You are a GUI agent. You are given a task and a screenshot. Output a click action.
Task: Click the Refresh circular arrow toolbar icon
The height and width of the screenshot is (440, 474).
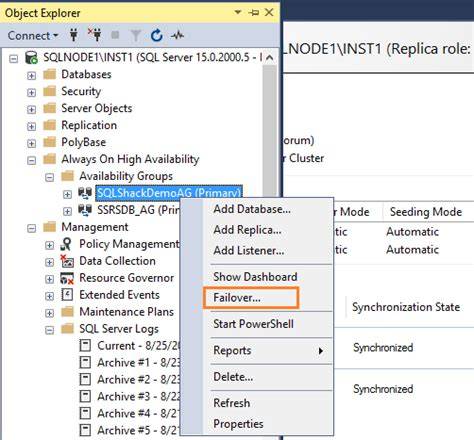click(156, 35)
